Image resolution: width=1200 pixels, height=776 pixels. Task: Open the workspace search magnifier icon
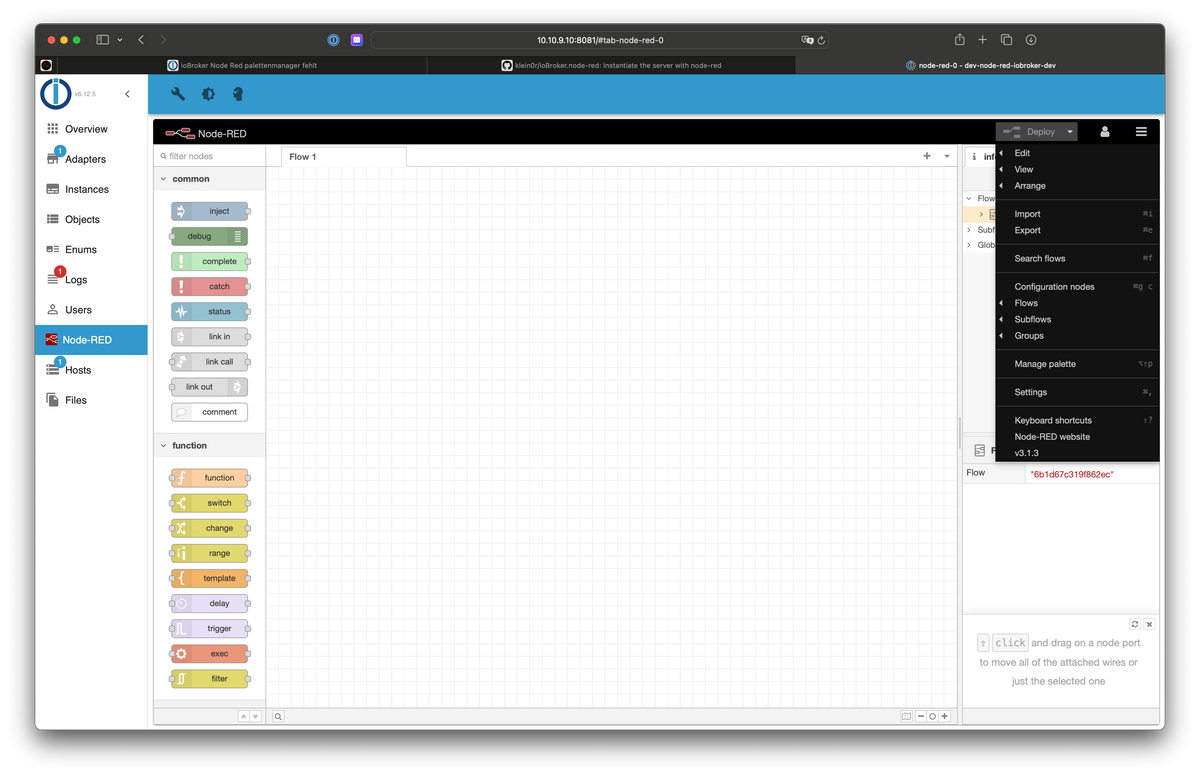coord(278,716)
